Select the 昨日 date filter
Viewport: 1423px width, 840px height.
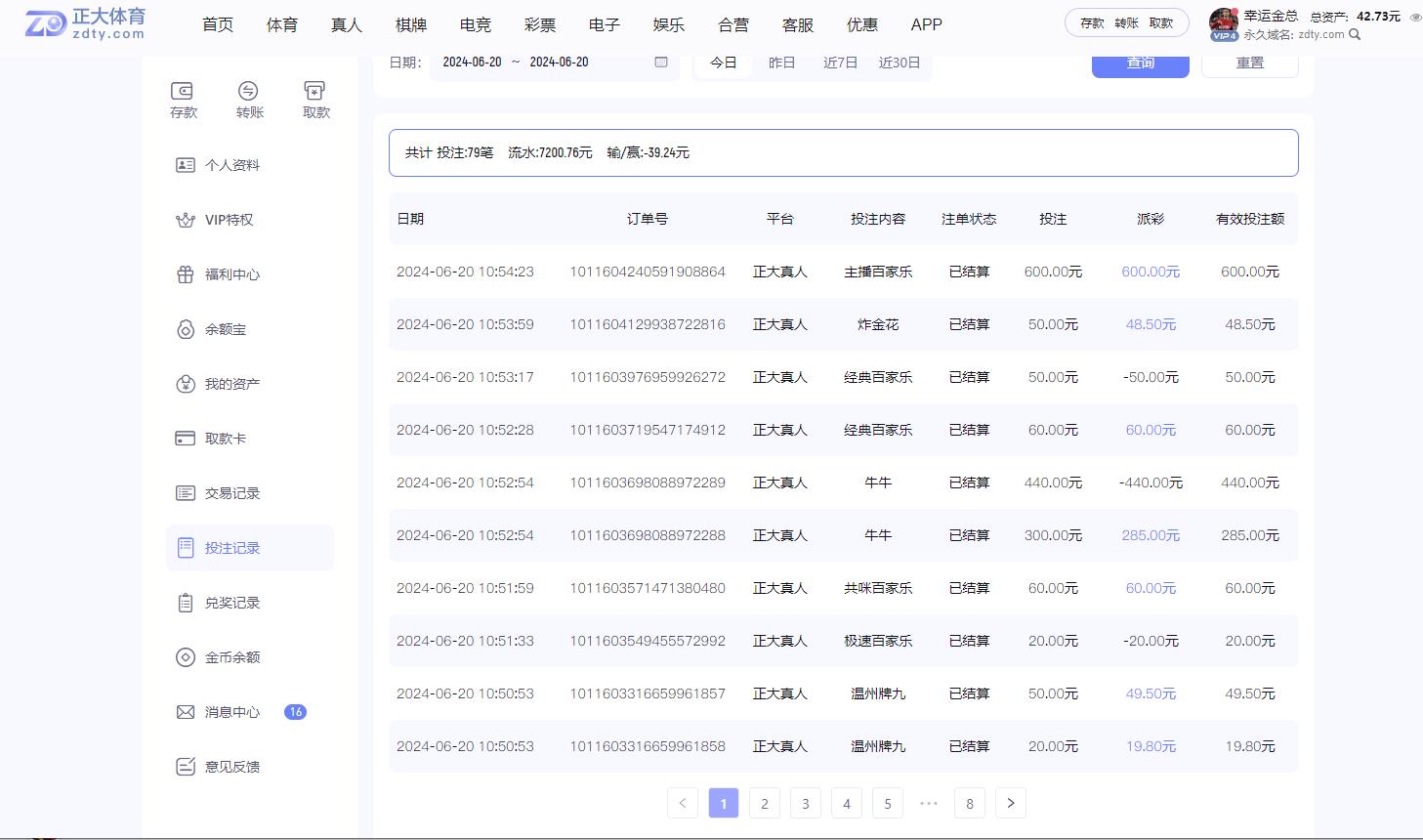[x=780, y=62]
